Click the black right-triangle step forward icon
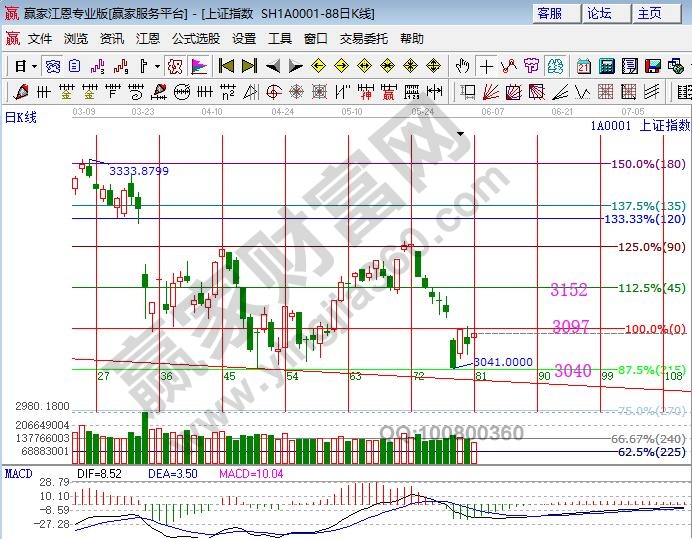The height and width of the screenshot is (539, 692). point(296,66)
